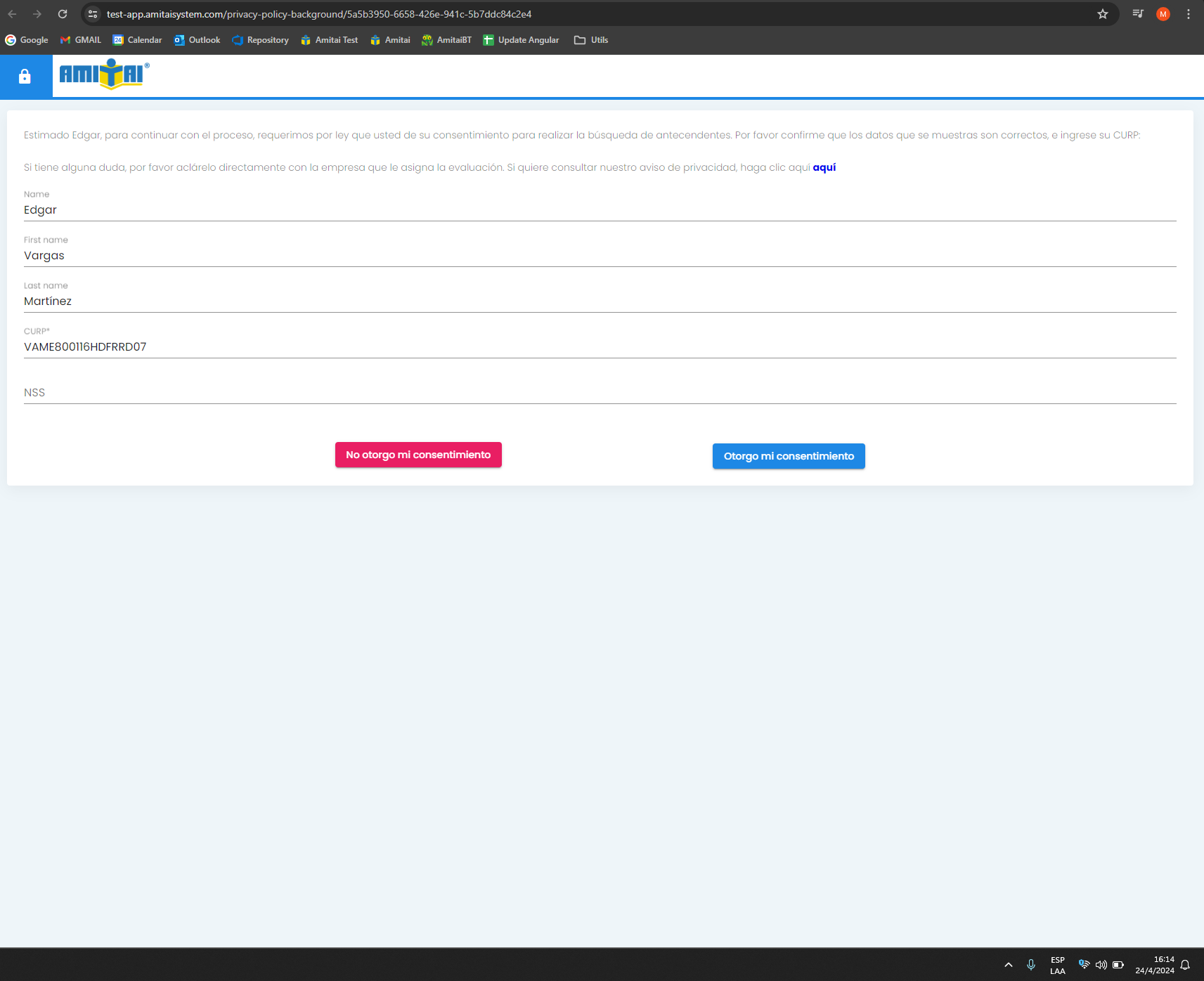Focus the NSS input field
Screen dimensions: 1204x981
pyautogui.click(x=600, y=392)
